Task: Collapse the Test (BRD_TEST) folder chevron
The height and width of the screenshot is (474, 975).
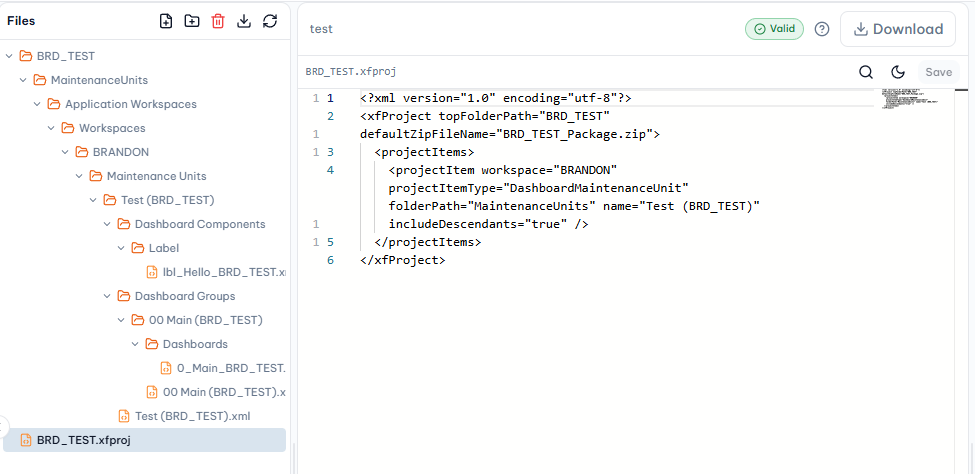Action: (x=93, y=200)
